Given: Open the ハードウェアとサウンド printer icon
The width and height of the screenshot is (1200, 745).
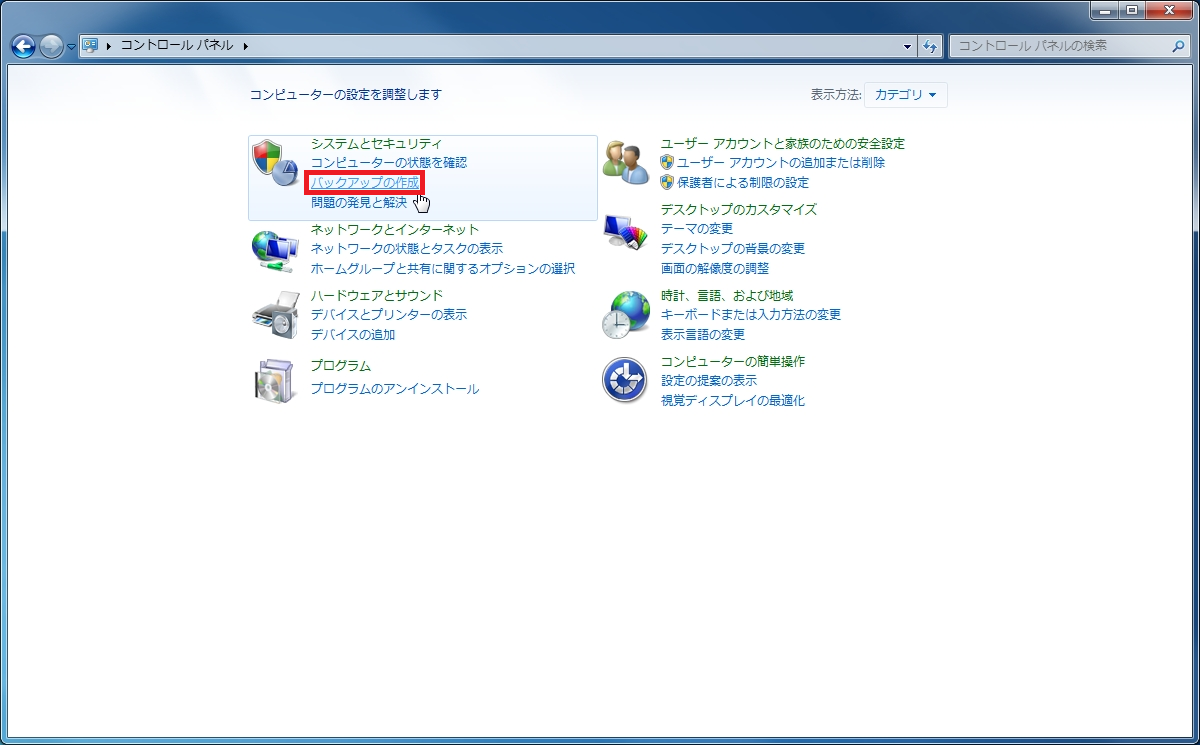Looking at the screenshot, I should 274,315.
